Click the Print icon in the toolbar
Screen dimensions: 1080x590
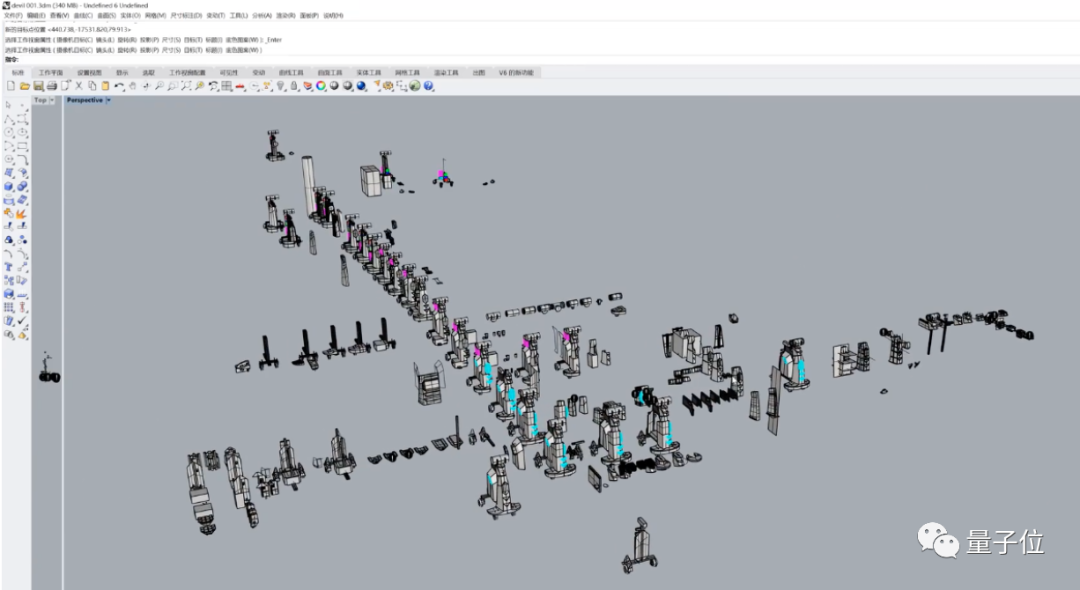52,86
